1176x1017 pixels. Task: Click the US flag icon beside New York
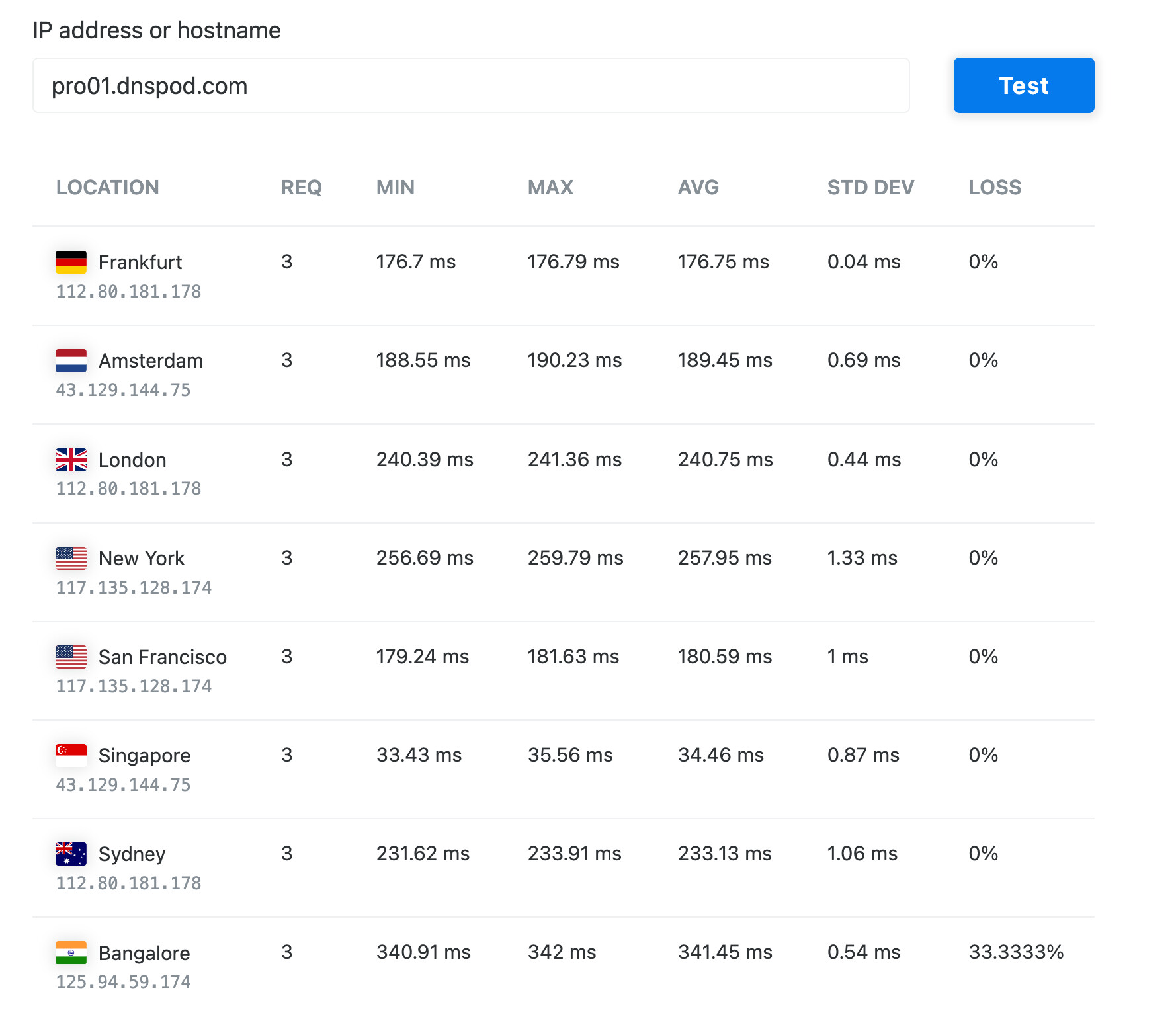(x=71, y=558)
